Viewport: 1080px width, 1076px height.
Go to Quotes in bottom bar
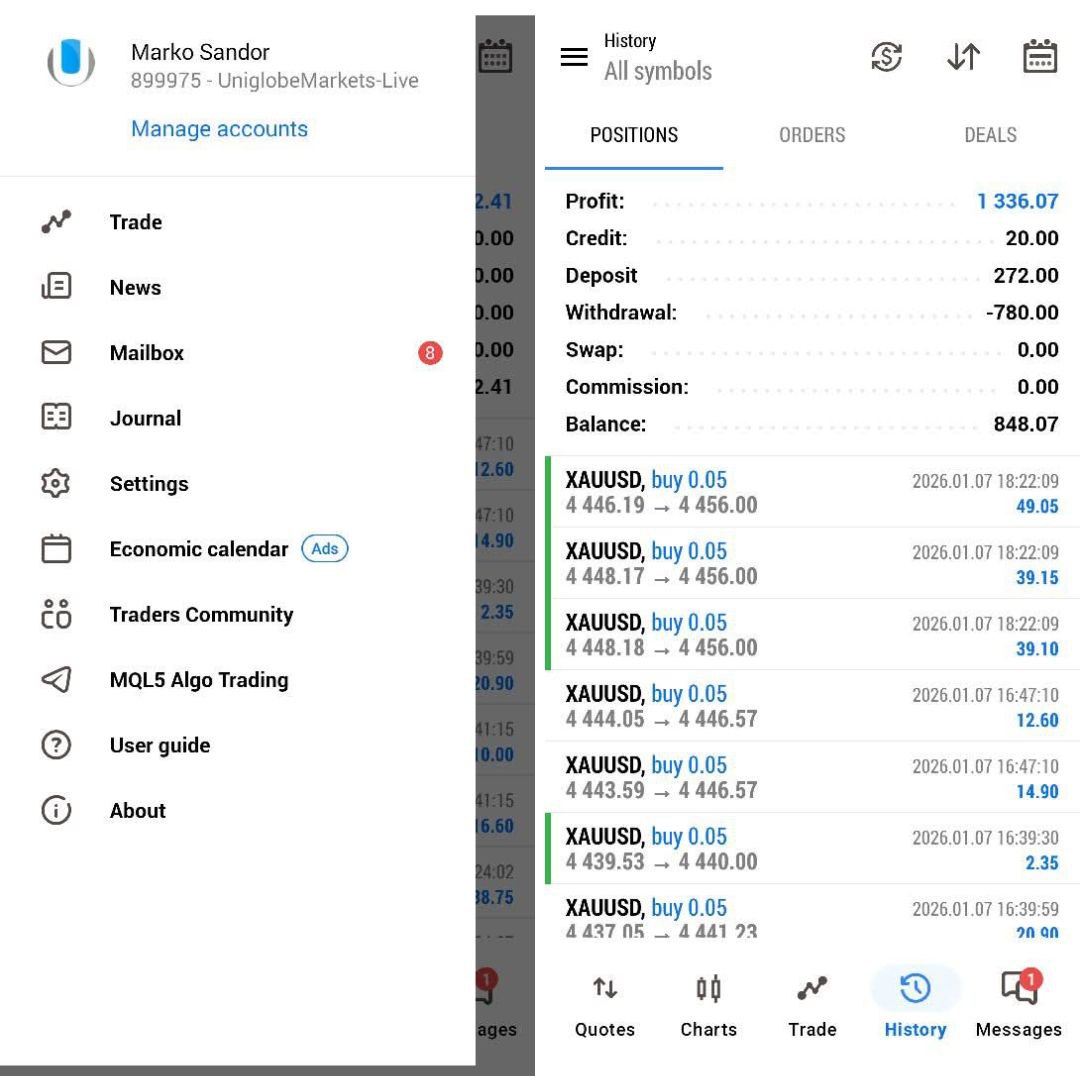[605, 1006]
